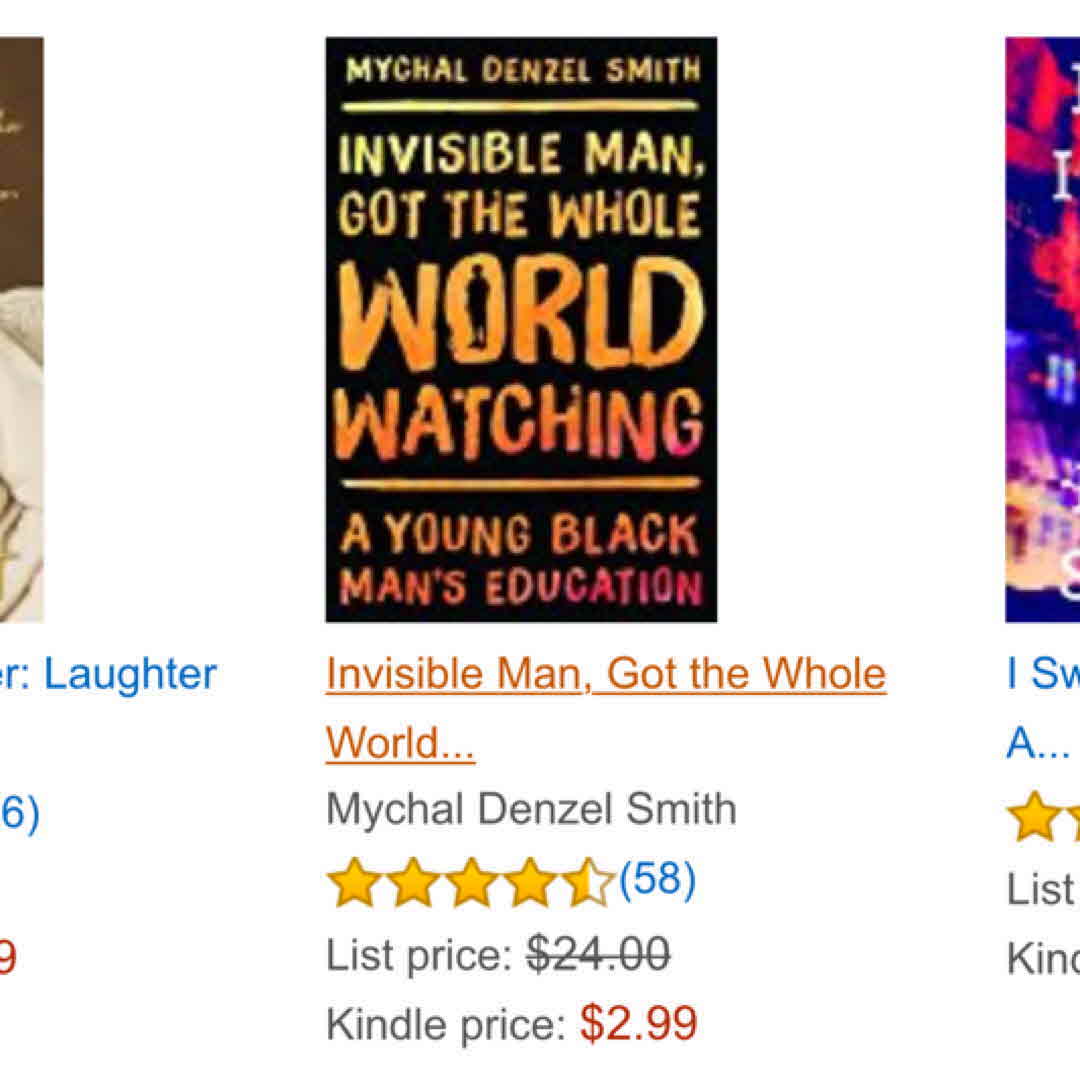
Task: Open the purple book cover on the right
Action: 1042,329
